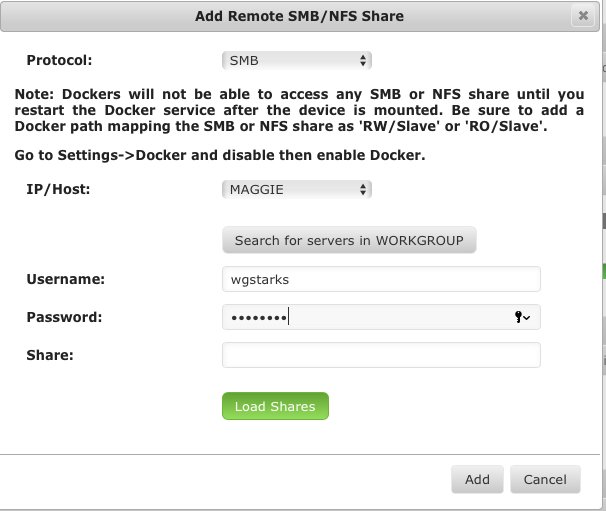
Task: Open the IP/Host dropdown showing MAGGIE
Action: [x=297, y=190]
